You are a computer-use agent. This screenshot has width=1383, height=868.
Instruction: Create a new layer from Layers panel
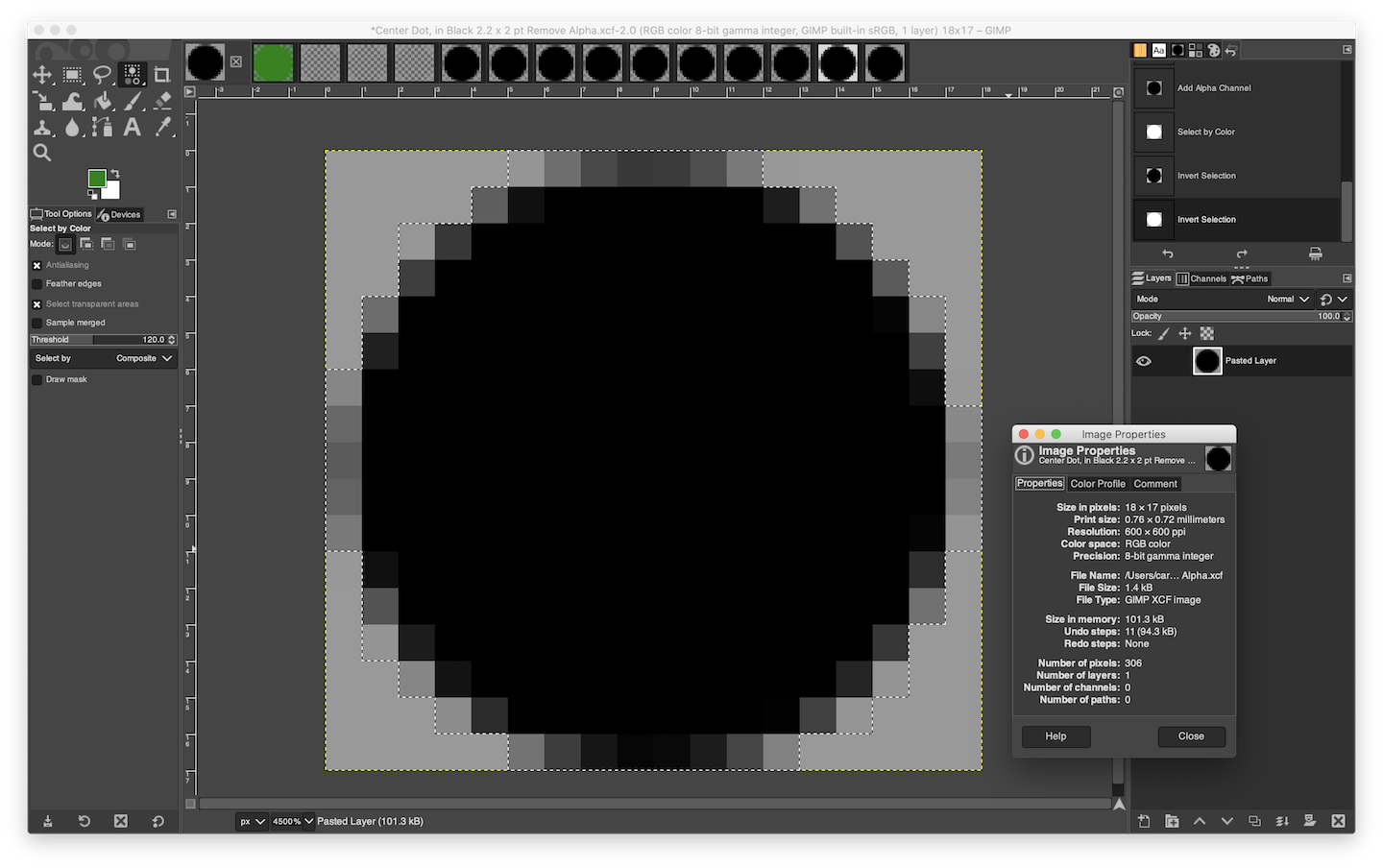click(1144, 821)
